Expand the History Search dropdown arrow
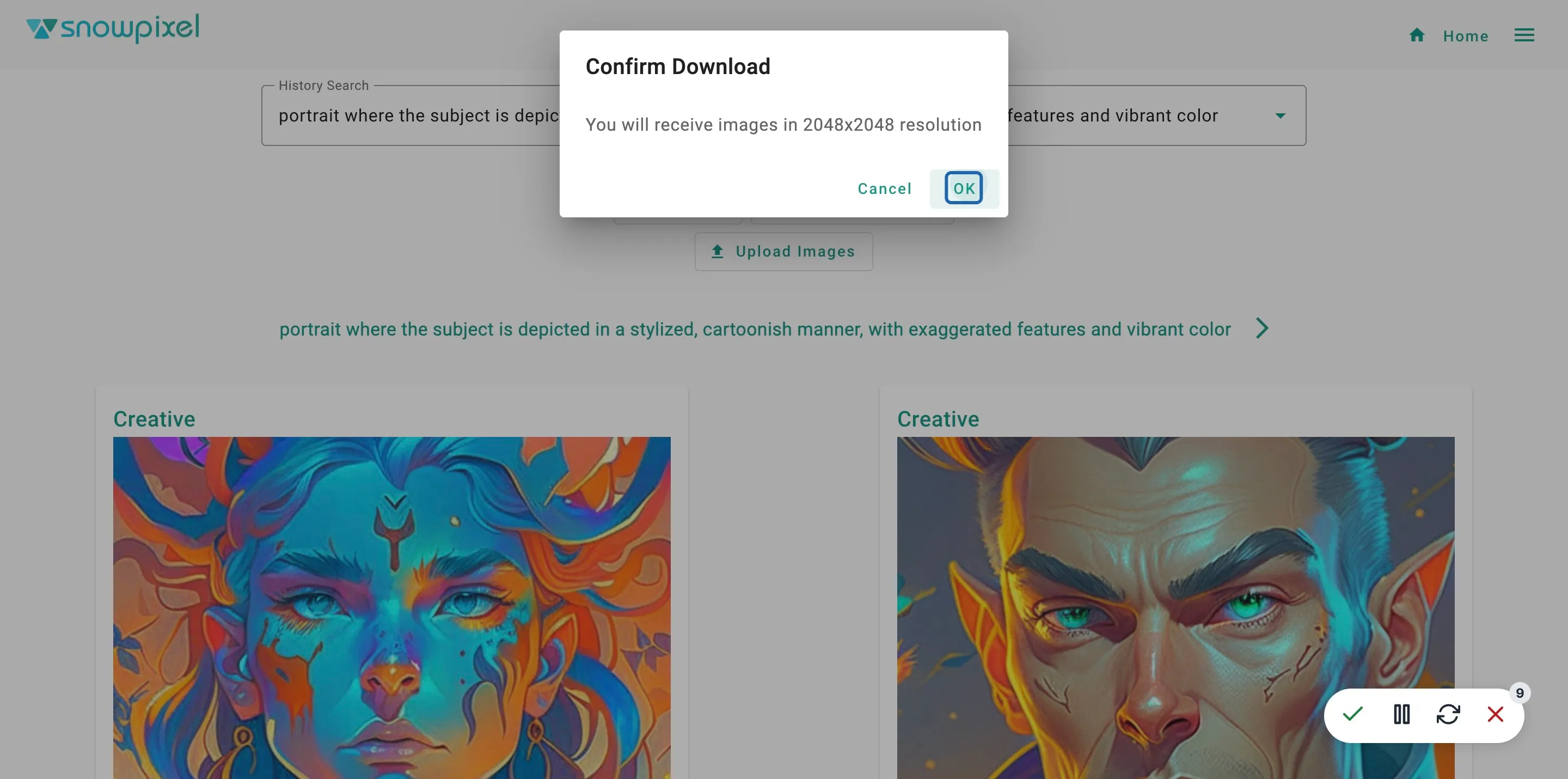Viewport: 1568px width, 779px height. (1280, 115)
